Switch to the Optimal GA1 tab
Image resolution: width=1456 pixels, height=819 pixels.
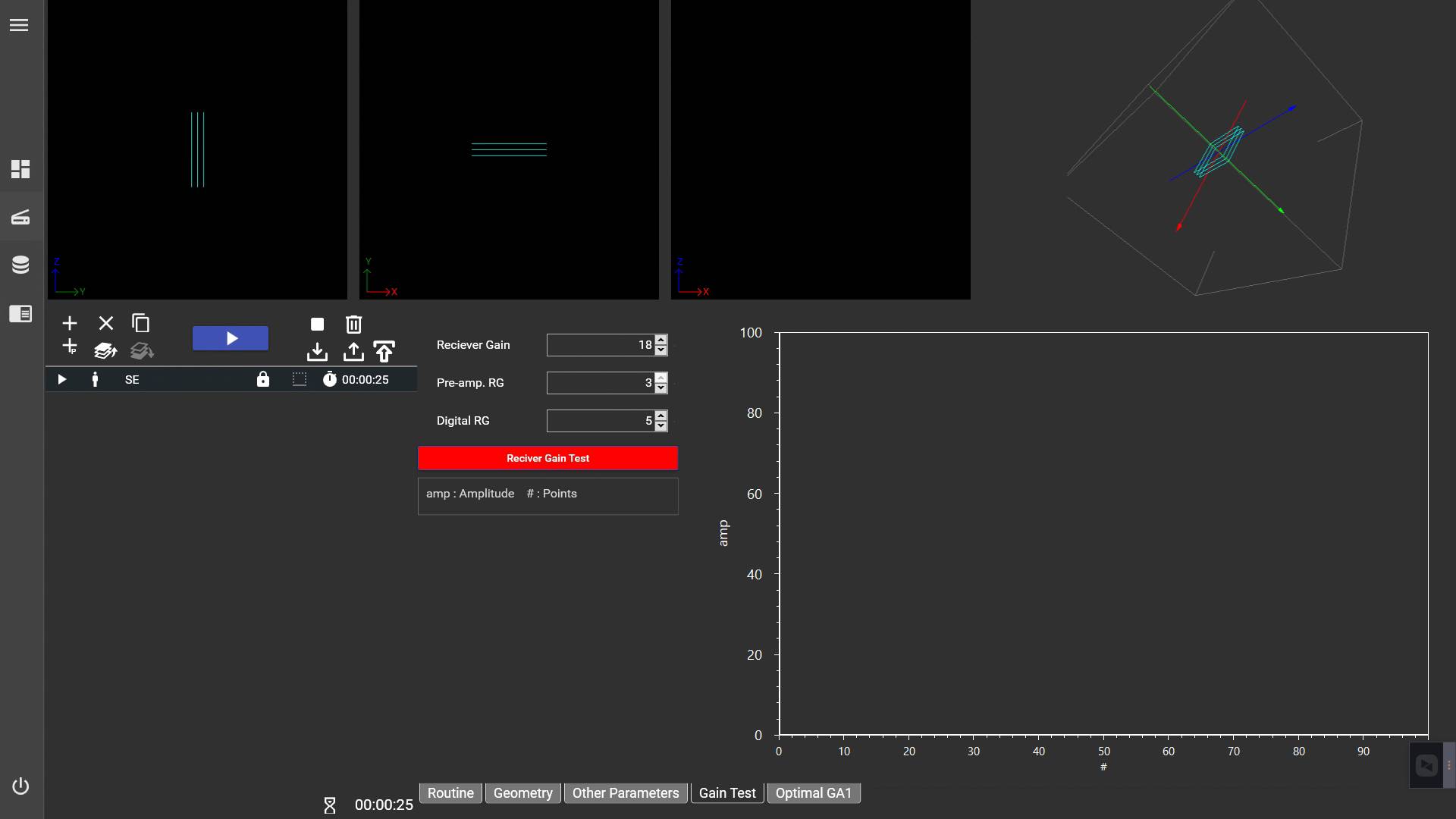(x=813, y=793)
